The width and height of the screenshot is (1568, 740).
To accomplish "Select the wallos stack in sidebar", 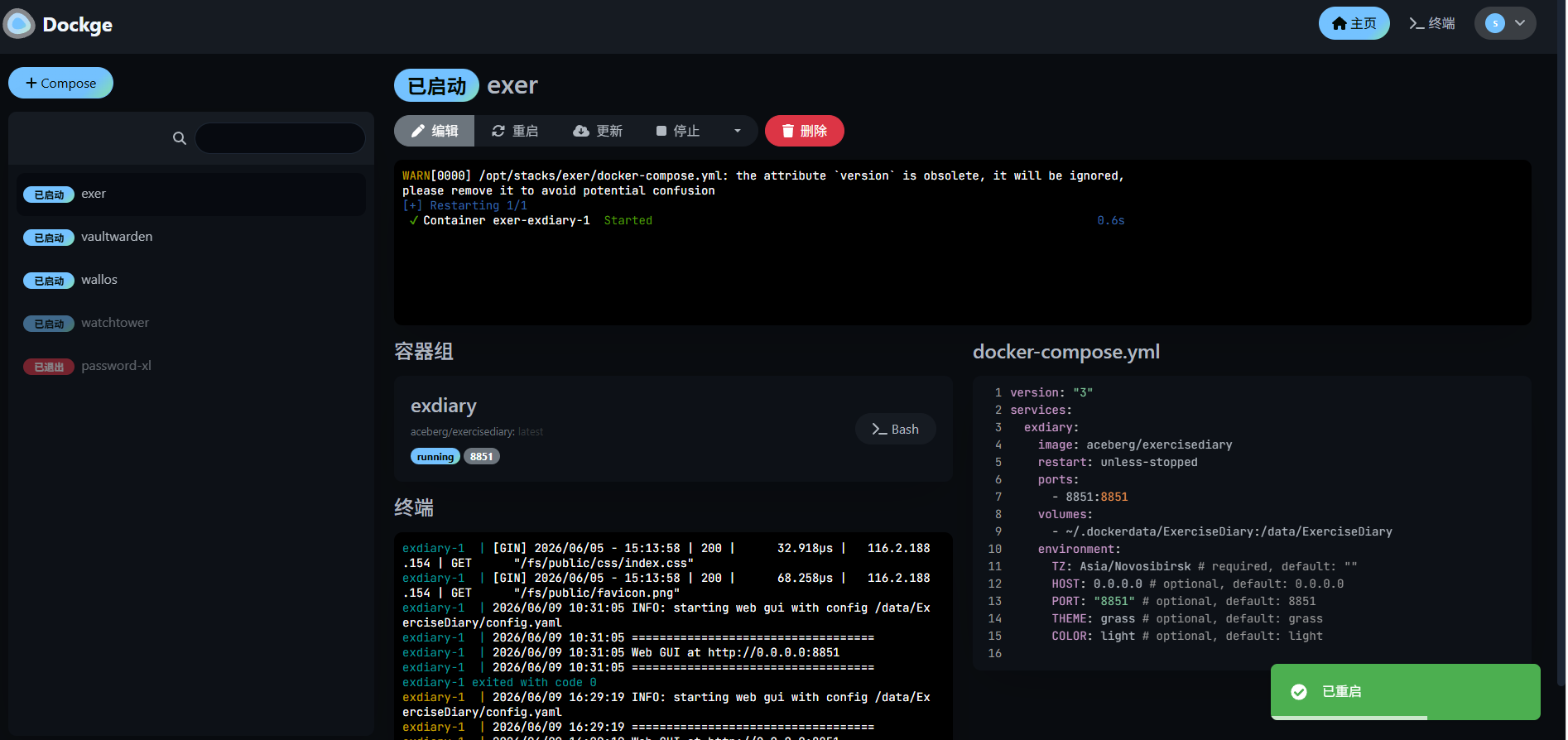I will click(191, 280).
